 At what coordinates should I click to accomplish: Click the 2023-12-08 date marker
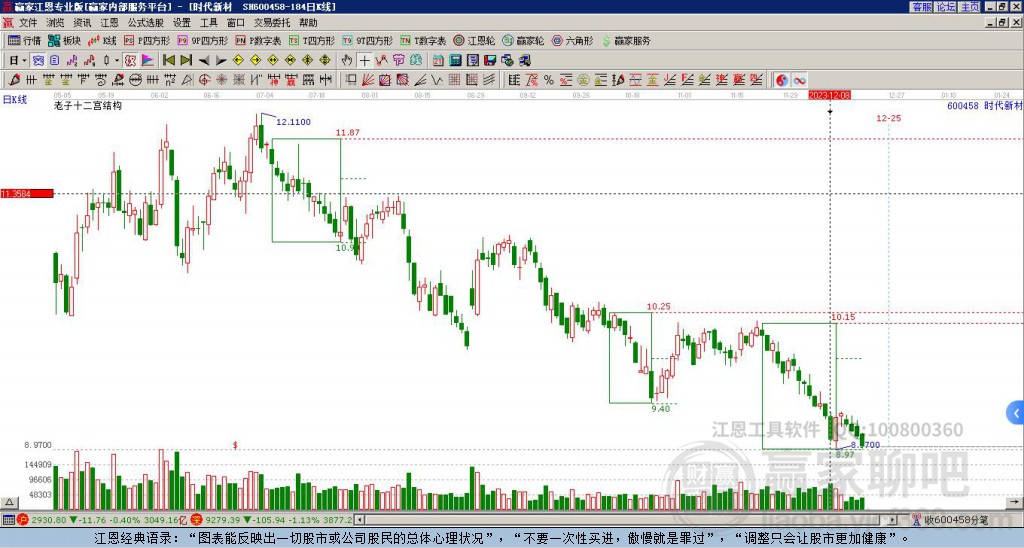click(829, 95)
